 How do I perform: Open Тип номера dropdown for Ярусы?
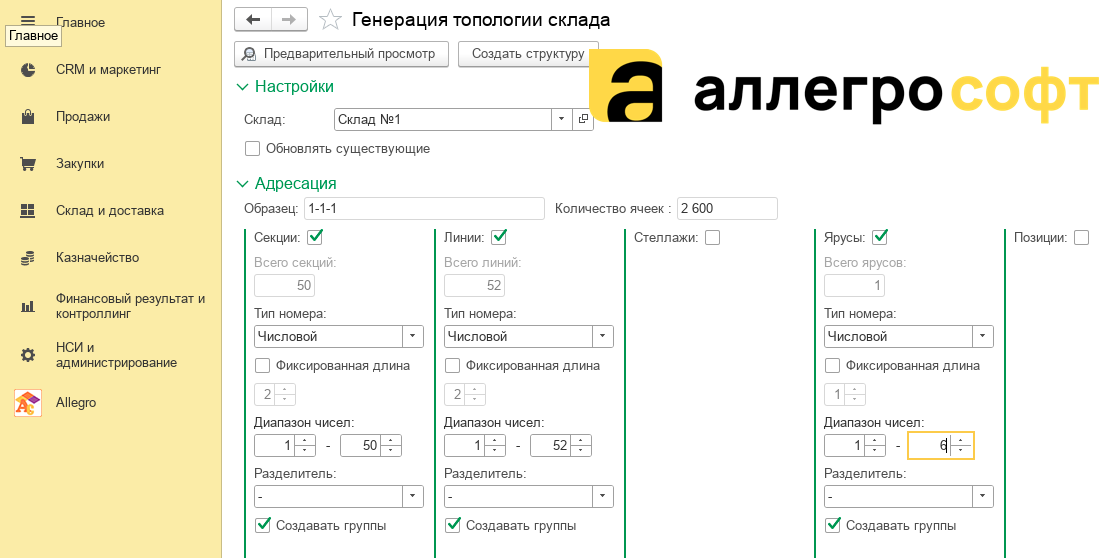pyautogui.click(x=983, y=337)
